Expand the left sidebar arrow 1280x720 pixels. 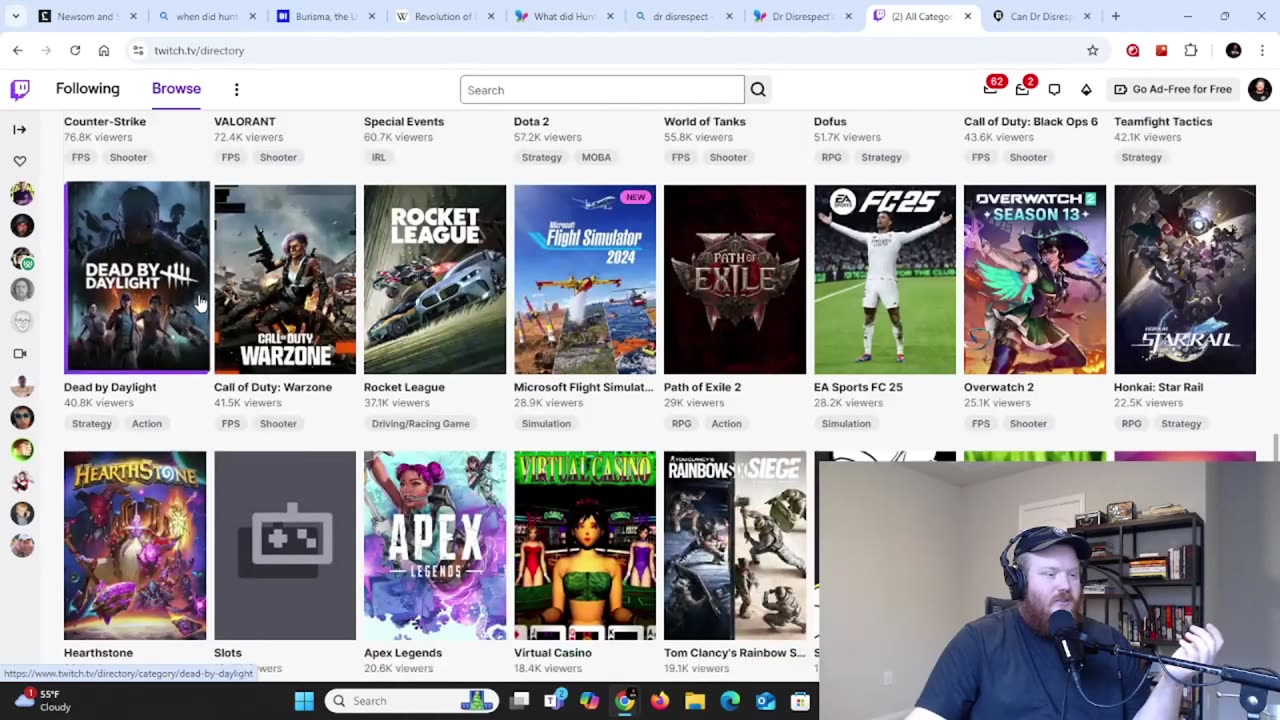pyautogui.click(x=20, y=129)
